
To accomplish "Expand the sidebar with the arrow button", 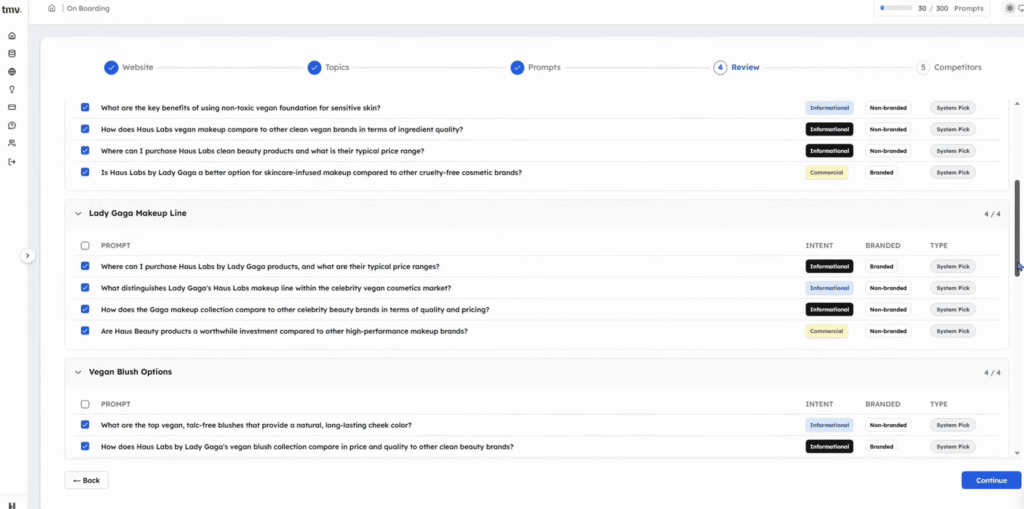I will tap(27, 255).
